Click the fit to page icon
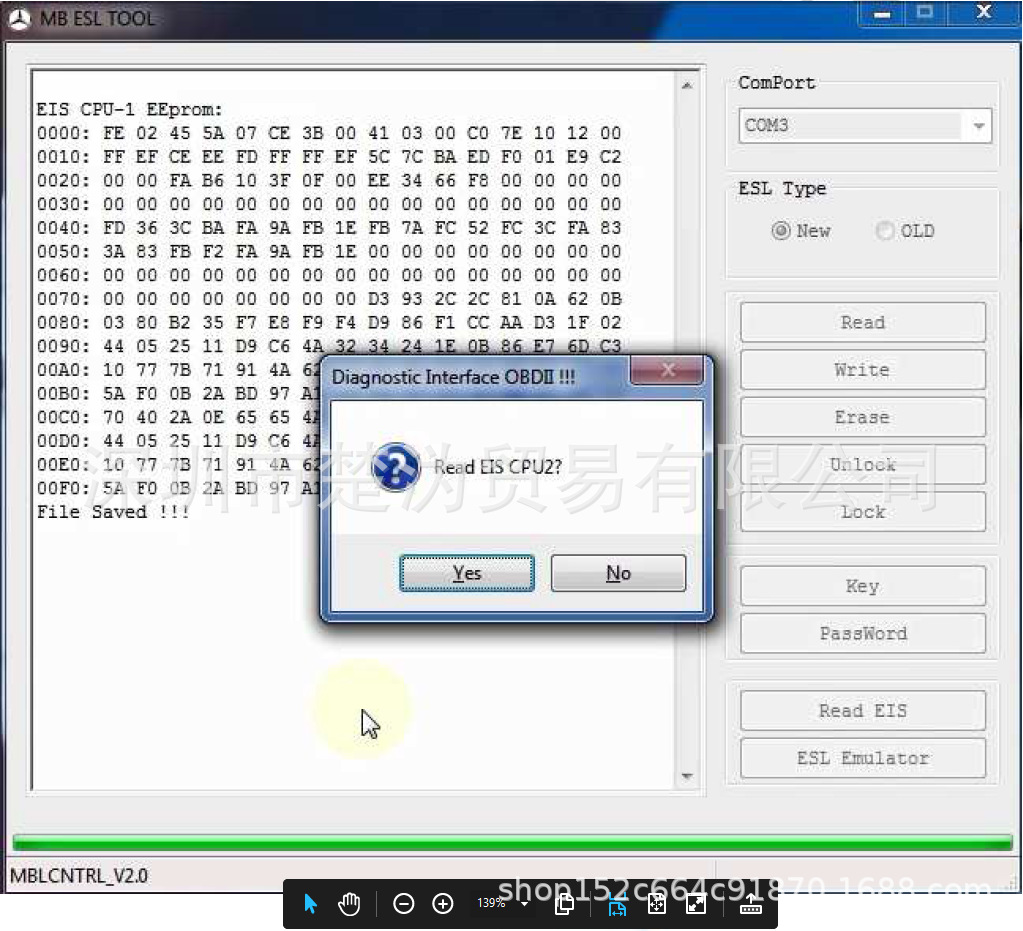 point(657,904)
